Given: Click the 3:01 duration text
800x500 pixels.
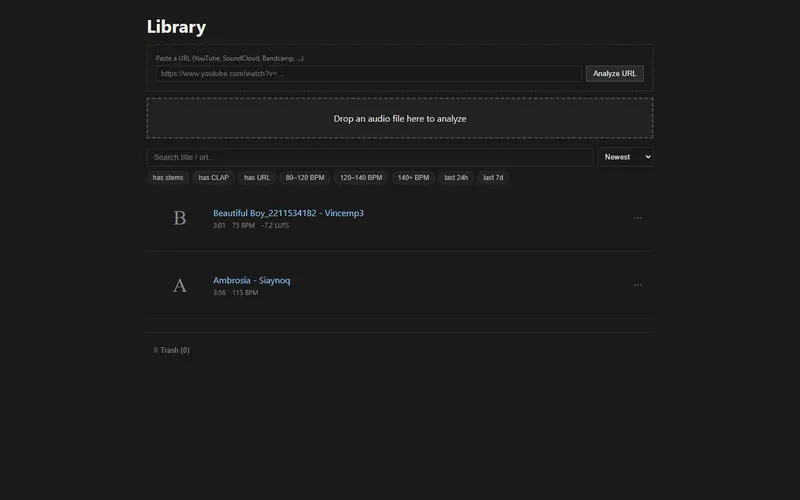Looking at the screenshot, I should click(219, 226).
